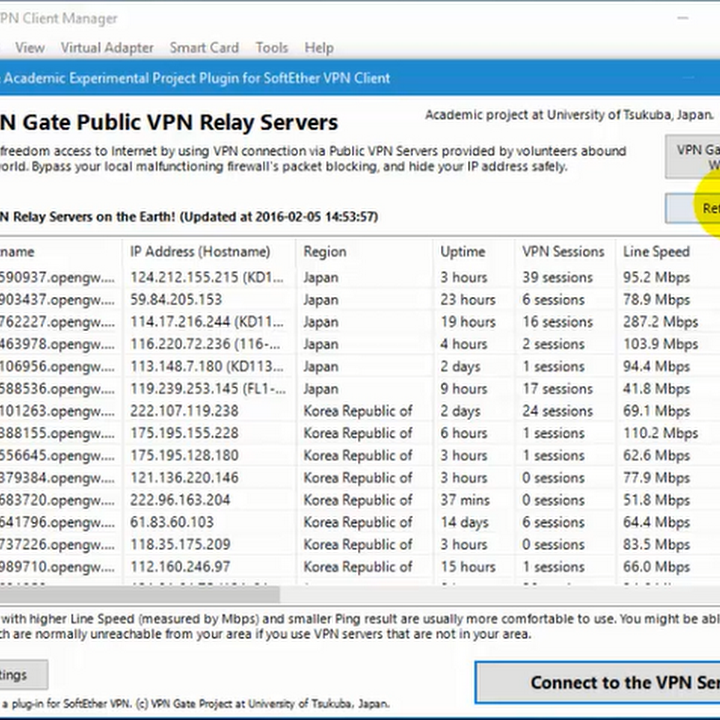Select server row 113.148.7.180
Image resolution: width=720 pixels, height=720 pixels.
click(360, 366)
